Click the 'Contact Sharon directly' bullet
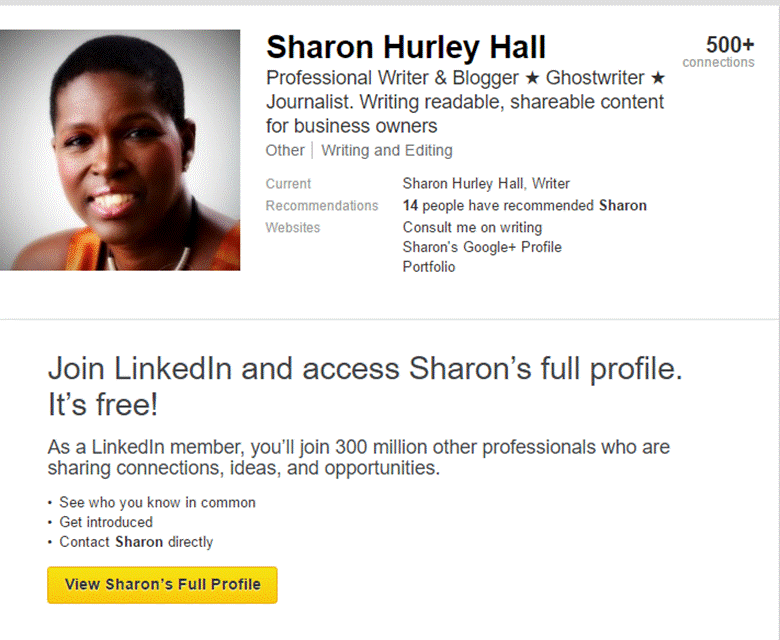Image resolution: width=780 pixels, height=640 pixels. 136,542
